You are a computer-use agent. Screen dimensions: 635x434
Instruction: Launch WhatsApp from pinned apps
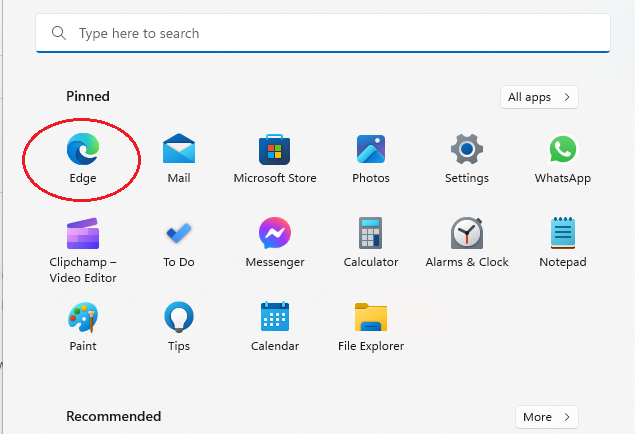pos(563,151)
